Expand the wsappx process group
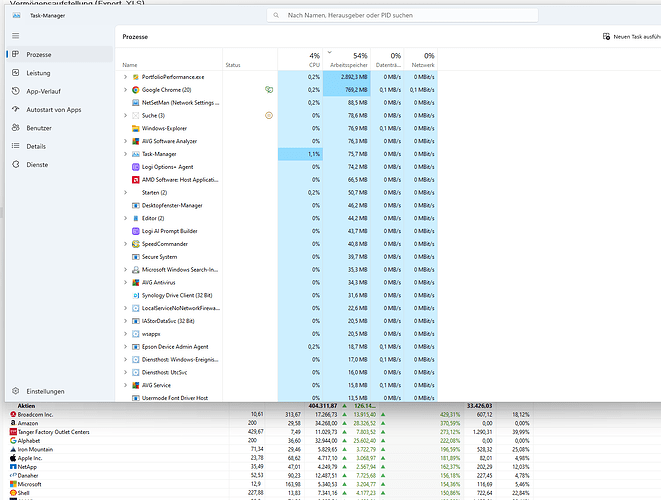Screen dimensions: 661x500 point(125,334)
